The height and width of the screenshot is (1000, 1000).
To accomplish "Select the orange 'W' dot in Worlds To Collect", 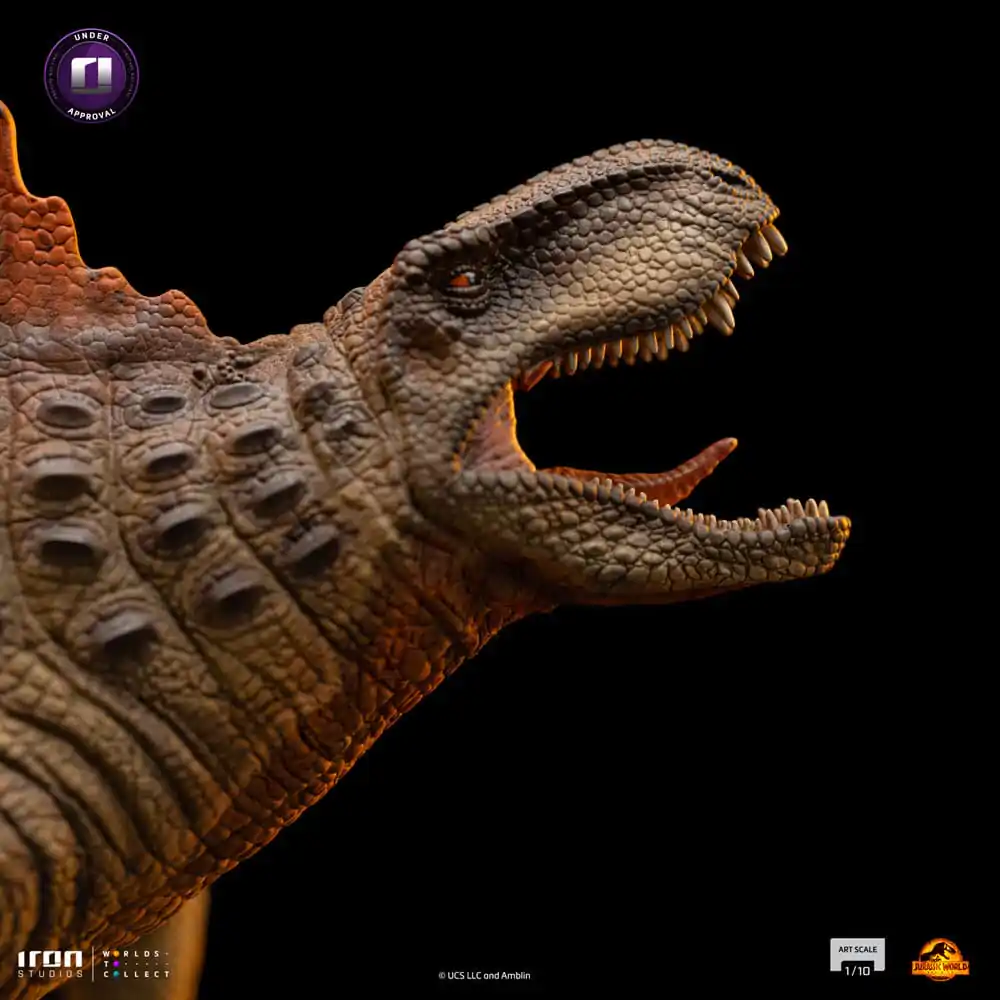I will coord(116,954).
